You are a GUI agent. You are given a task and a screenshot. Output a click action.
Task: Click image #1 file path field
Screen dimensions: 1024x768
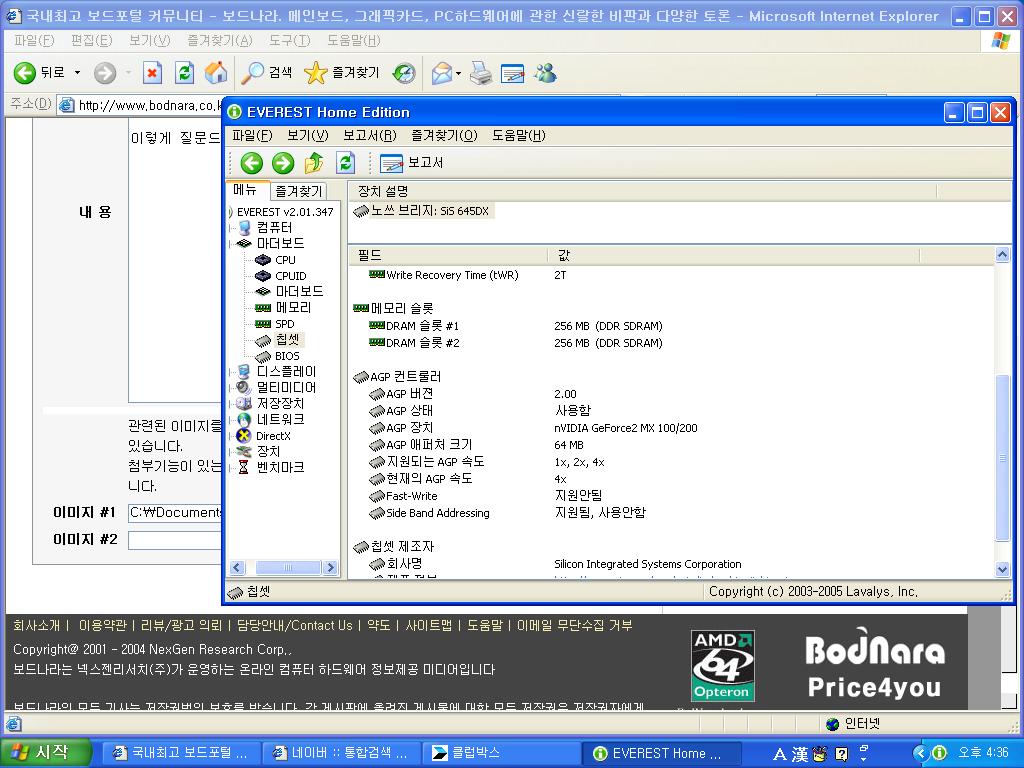pyautogui.click(x=174, y=513)
